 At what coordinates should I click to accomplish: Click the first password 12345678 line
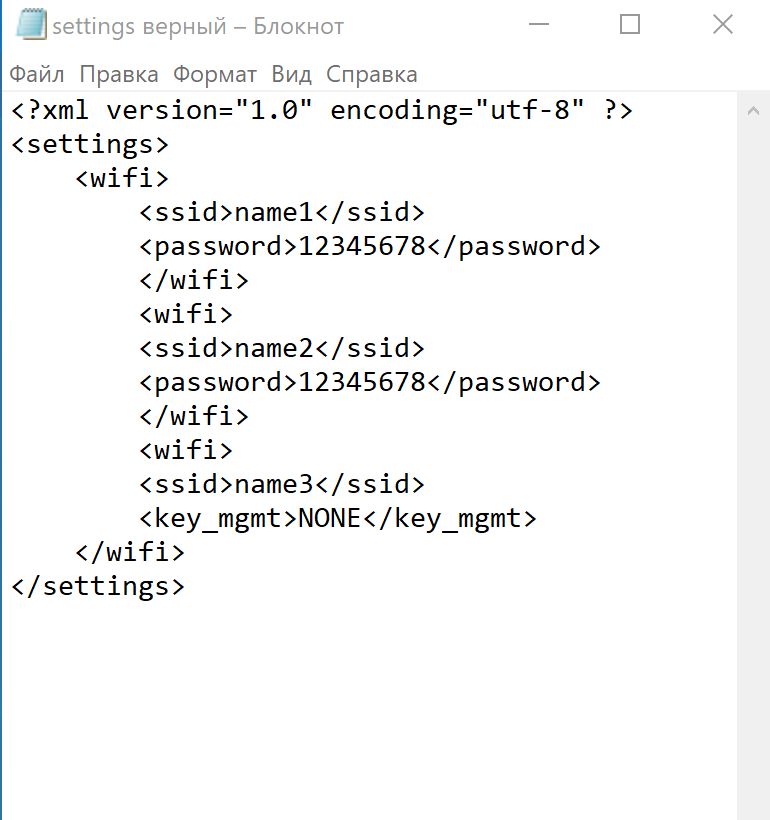point(370,247)
